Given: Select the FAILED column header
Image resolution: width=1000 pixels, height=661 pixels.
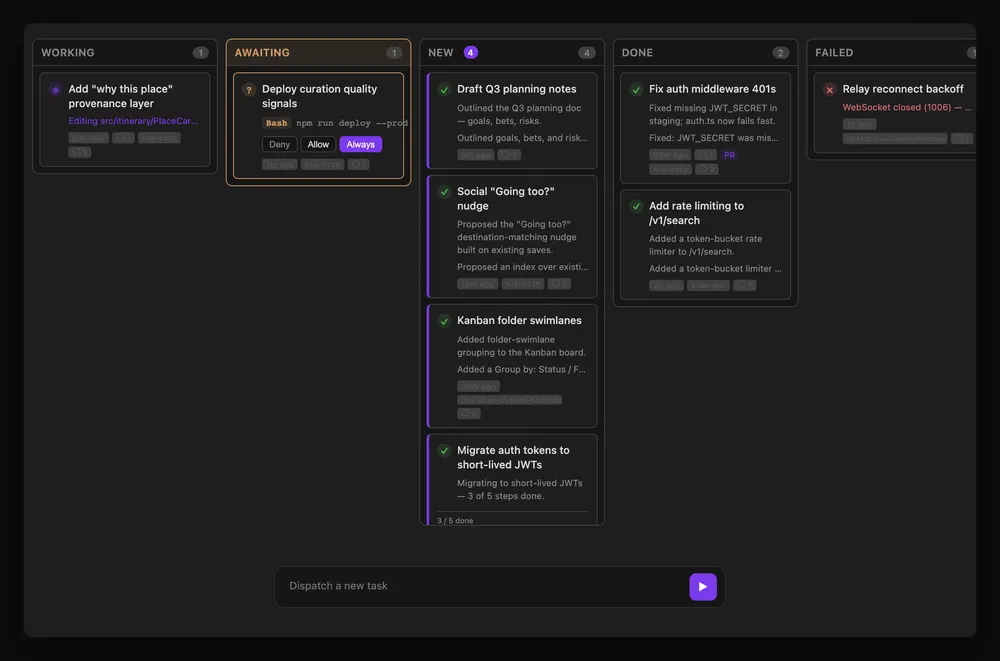Looking at the screenshot, I should coord(892,52).
